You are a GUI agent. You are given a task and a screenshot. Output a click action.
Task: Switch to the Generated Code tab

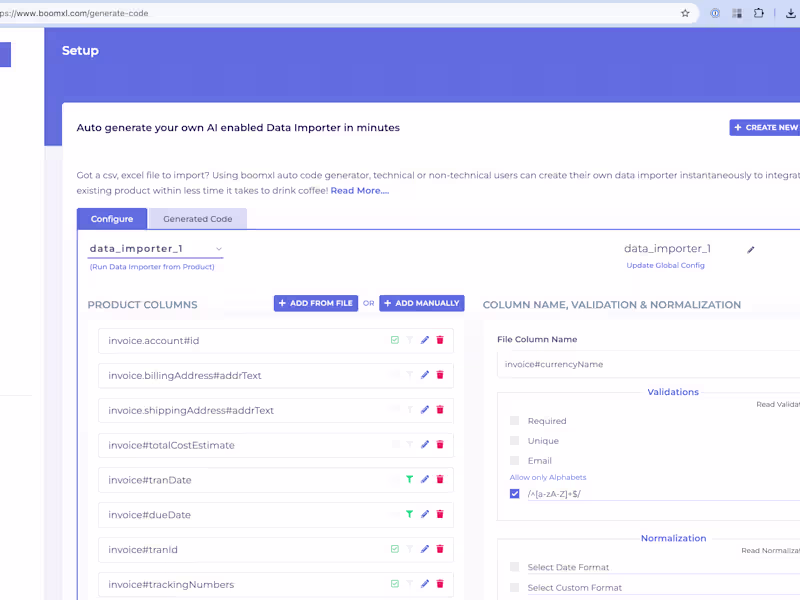click(x=197, y=218)
